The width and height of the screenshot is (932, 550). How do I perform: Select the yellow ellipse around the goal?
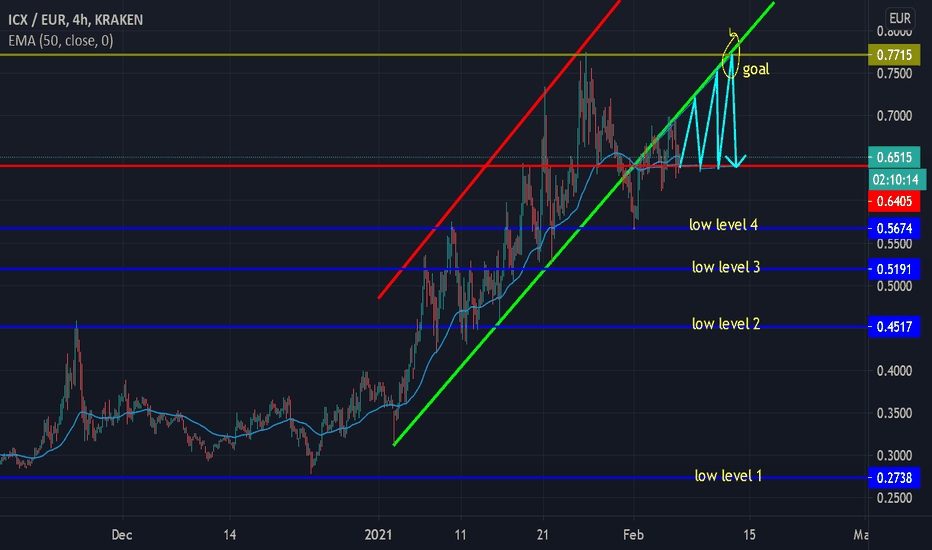(732, 54)
